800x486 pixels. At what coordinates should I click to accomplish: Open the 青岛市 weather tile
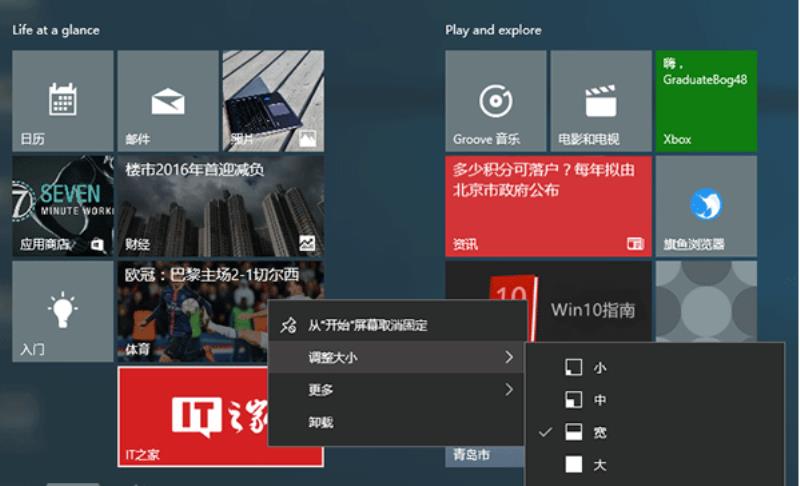click(x=484, y=456)
